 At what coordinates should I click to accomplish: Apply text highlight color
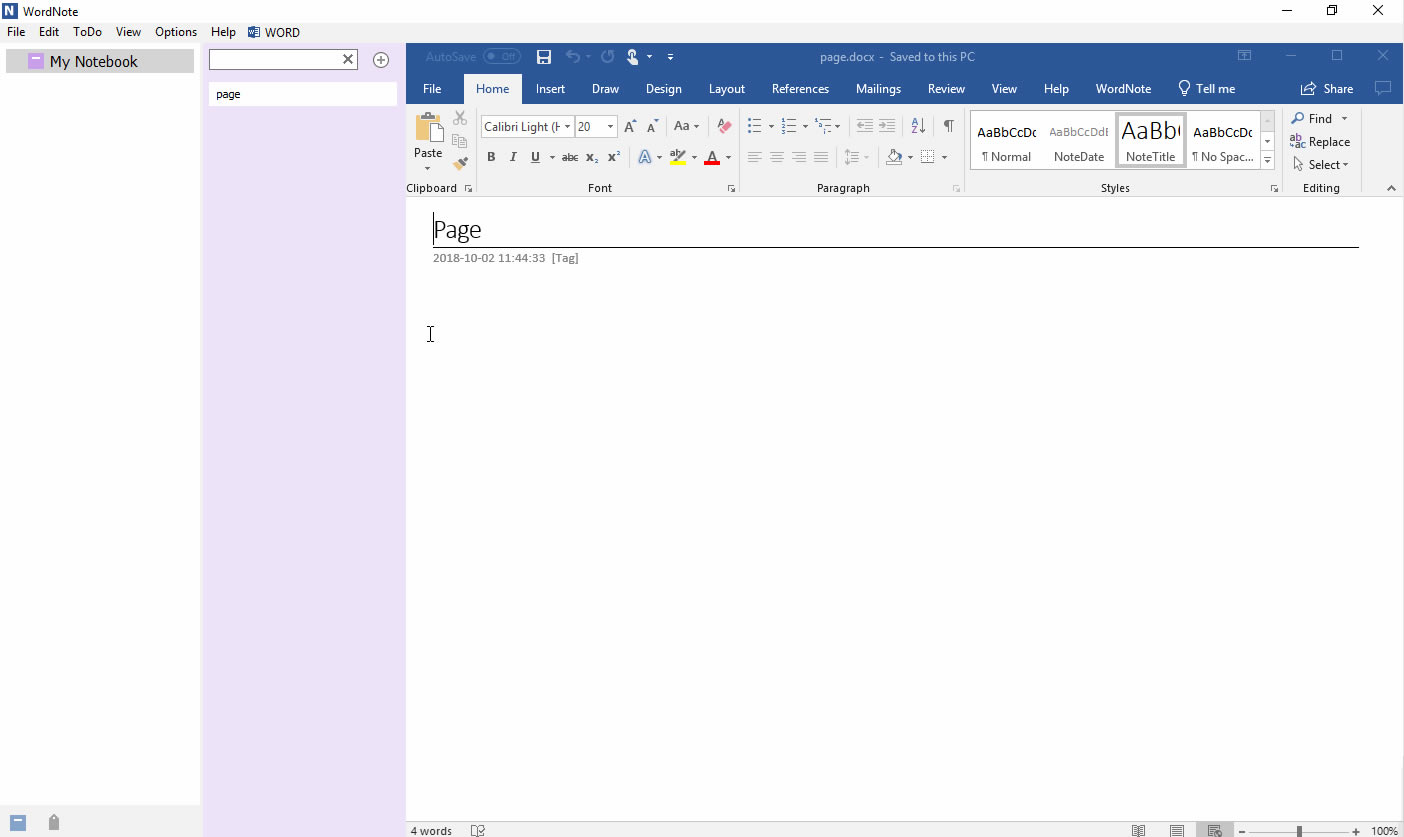[x=679, y=157]
